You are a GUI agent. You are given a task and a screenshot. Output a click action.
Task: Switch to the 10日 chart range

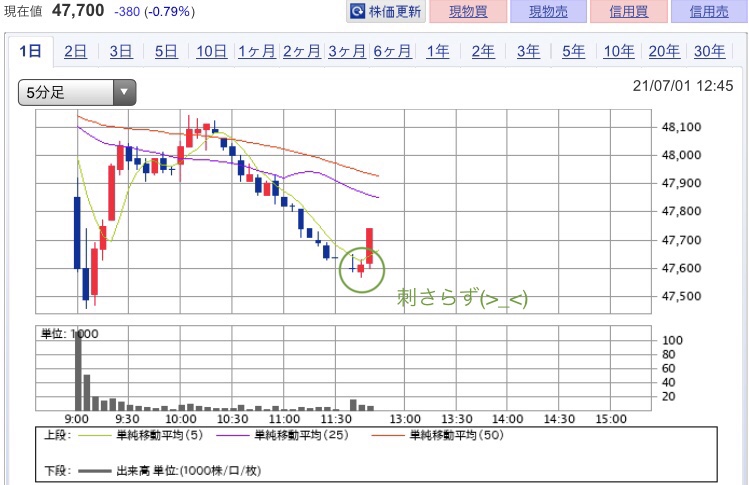(x=211, y=51)
